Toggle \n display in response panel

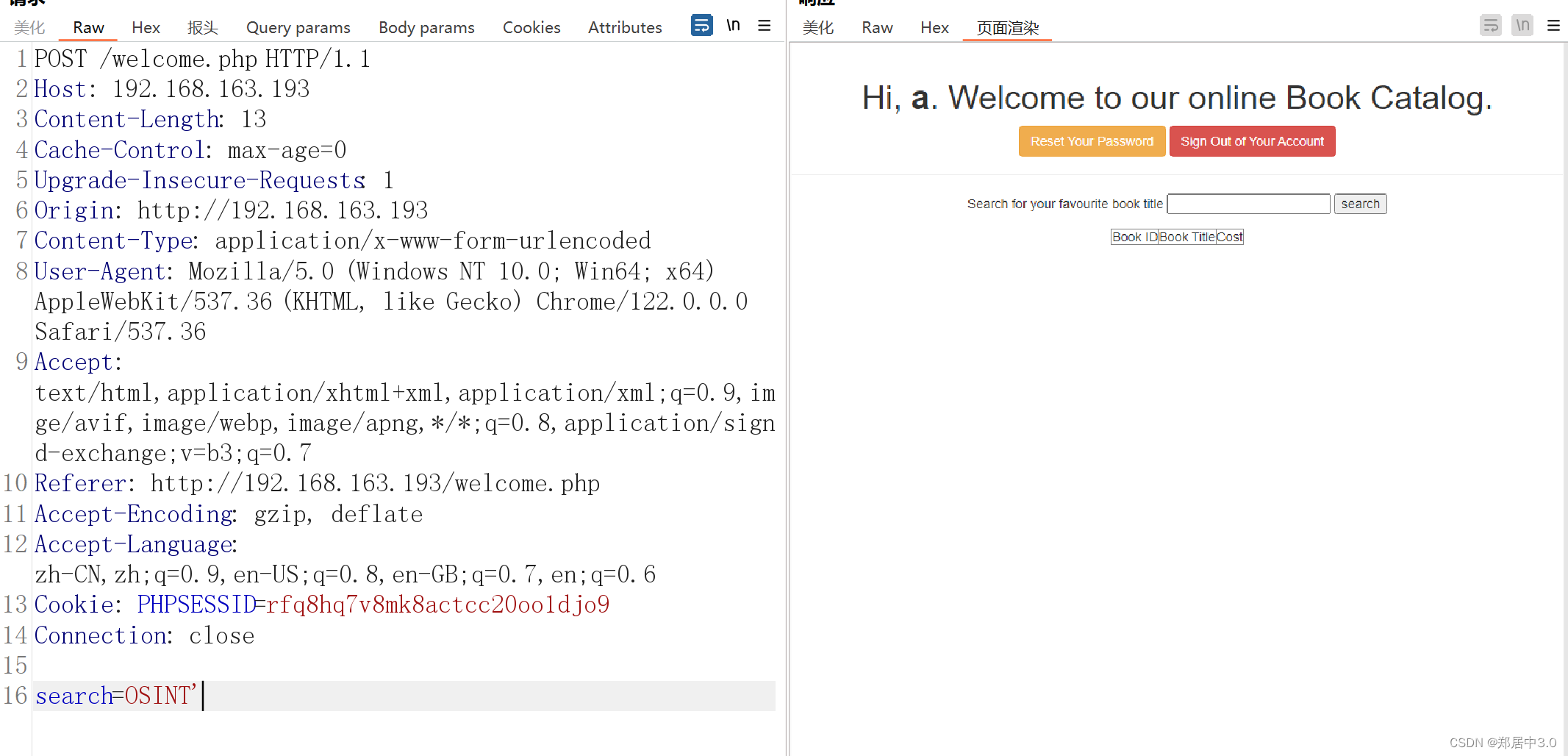point(1522,26)
